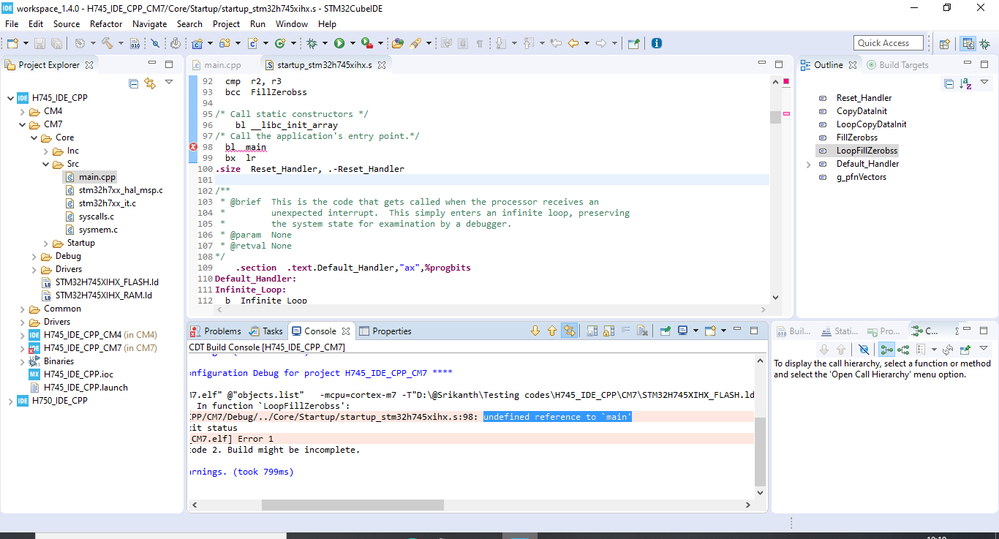Collapse the H745_IDE_CPP project node
999x539 pixels.
[x=10, y=98]
